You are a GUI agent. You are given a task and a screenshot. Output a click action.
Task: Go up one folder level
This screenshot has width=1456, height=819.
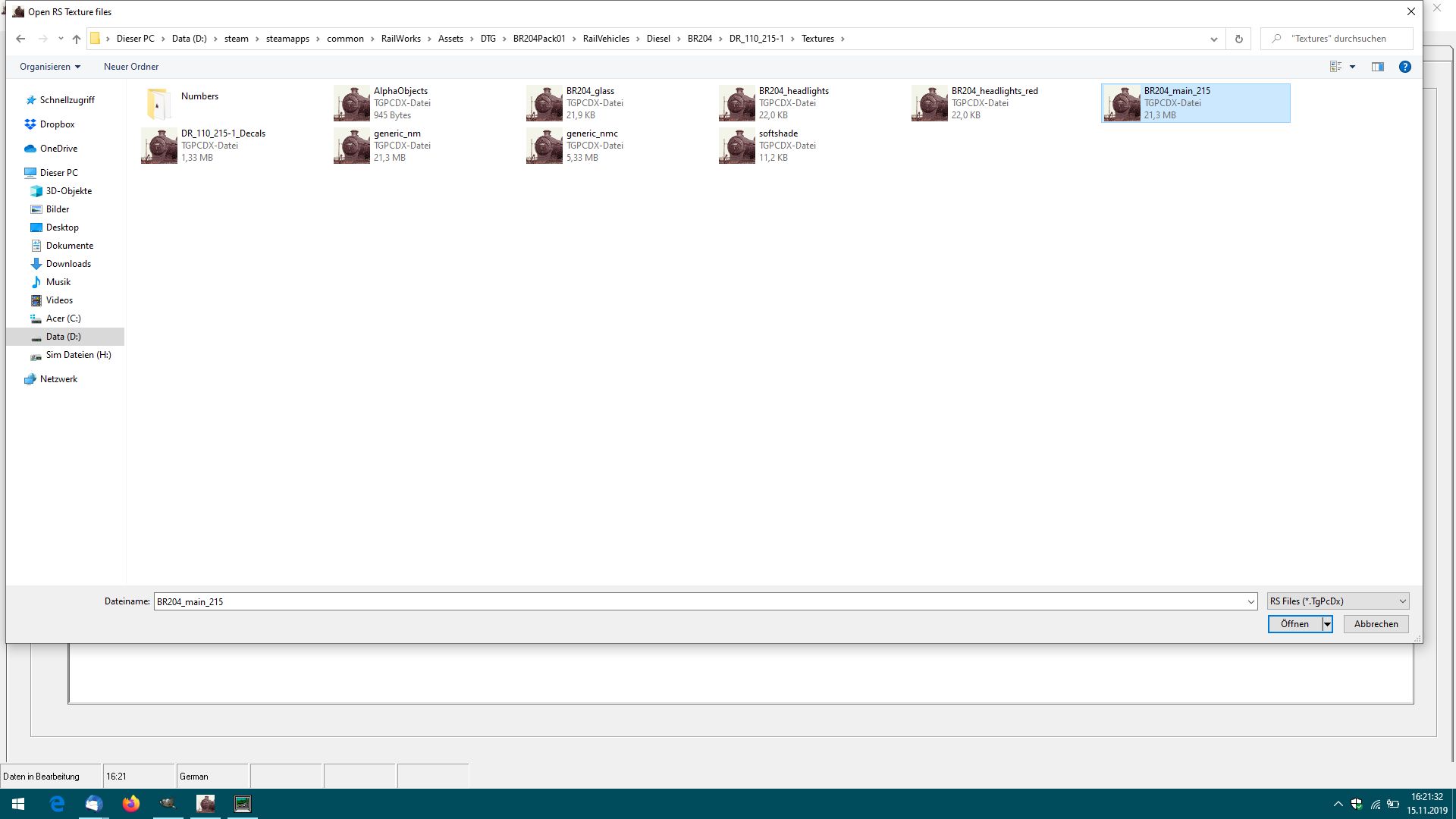click(x=77, y=39)
